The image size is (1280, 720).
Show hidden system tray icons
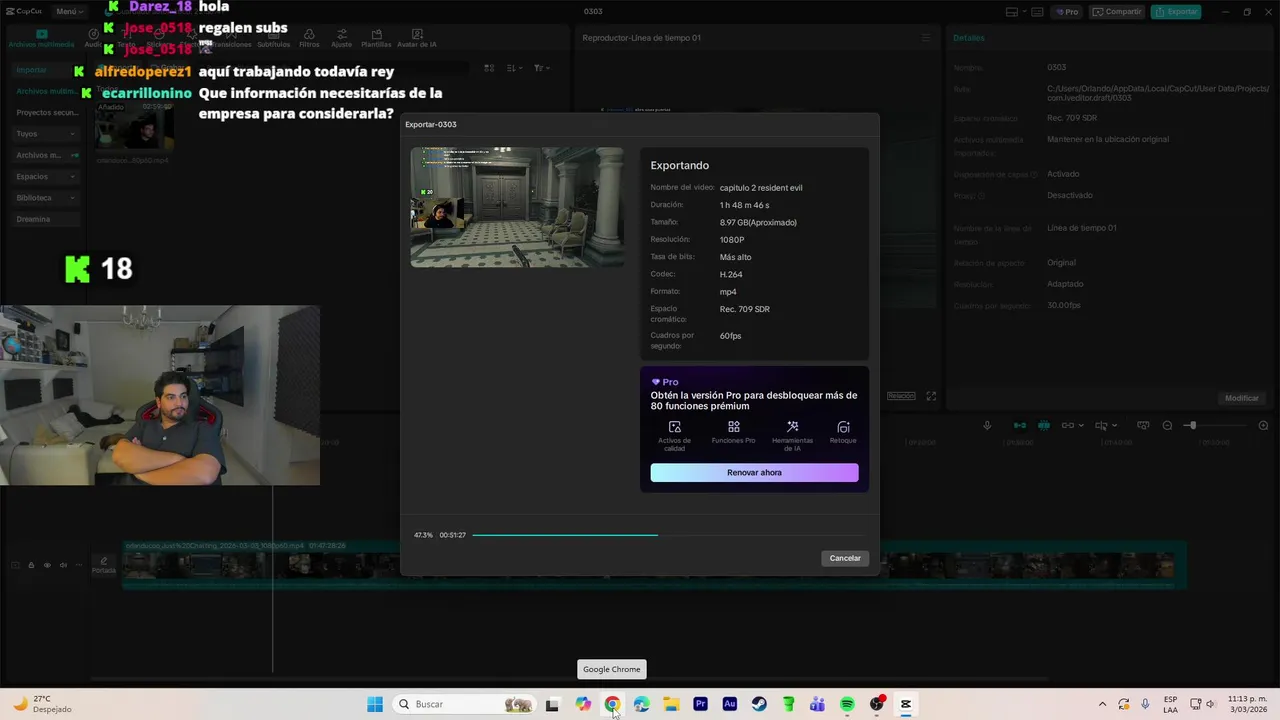pos(1102,704)
